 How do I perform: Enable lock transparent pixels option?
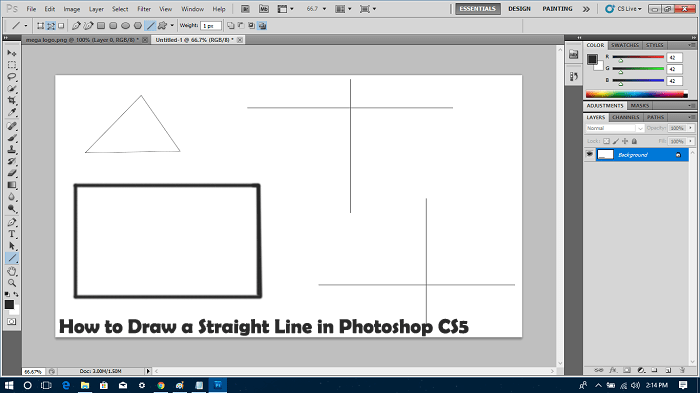606,141
